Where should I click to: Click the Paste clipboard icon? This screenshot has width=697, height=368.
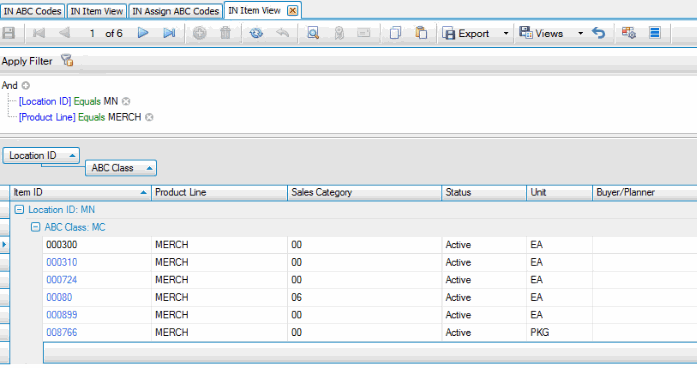pyautogui.click(x=421, y=33)
